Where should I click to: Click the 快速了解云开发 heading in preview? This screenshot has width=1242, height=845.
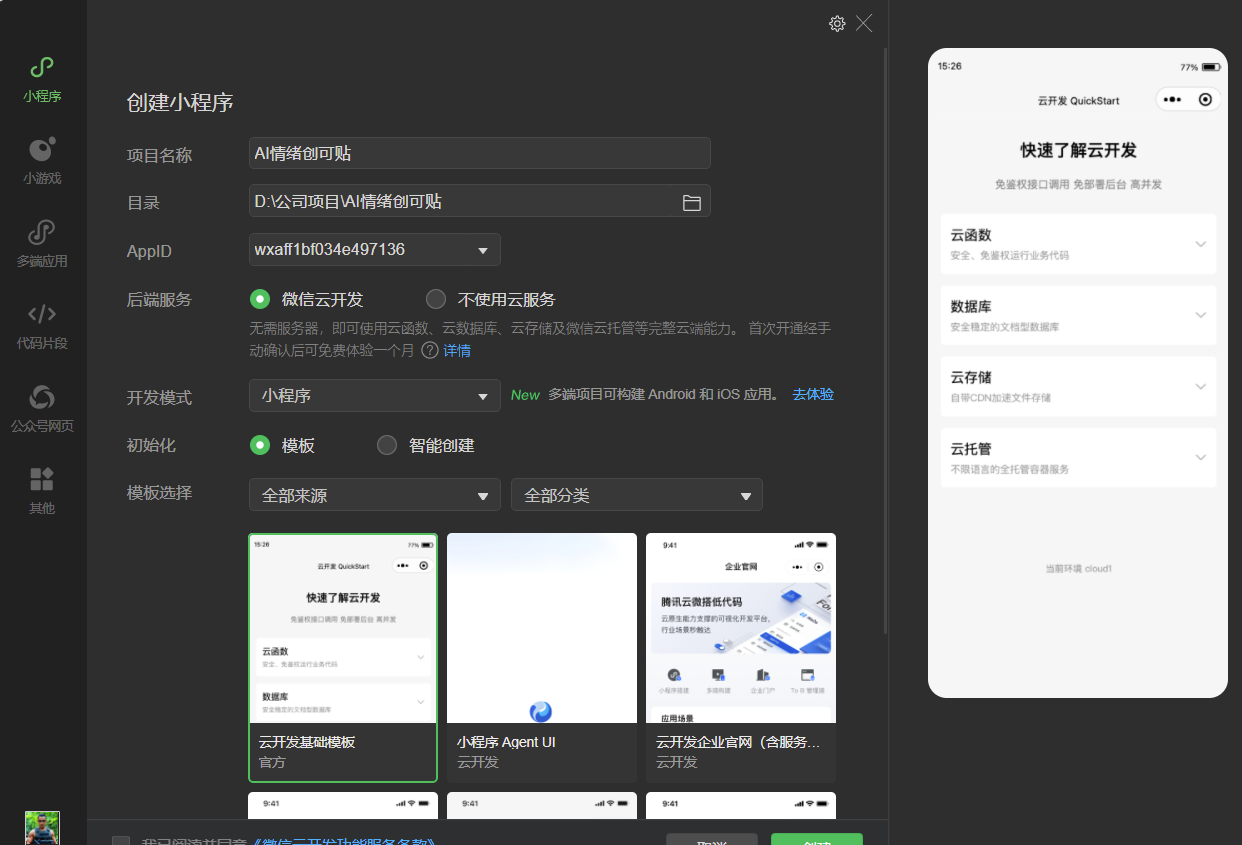pyautogui.click(x=1078, y=151)
